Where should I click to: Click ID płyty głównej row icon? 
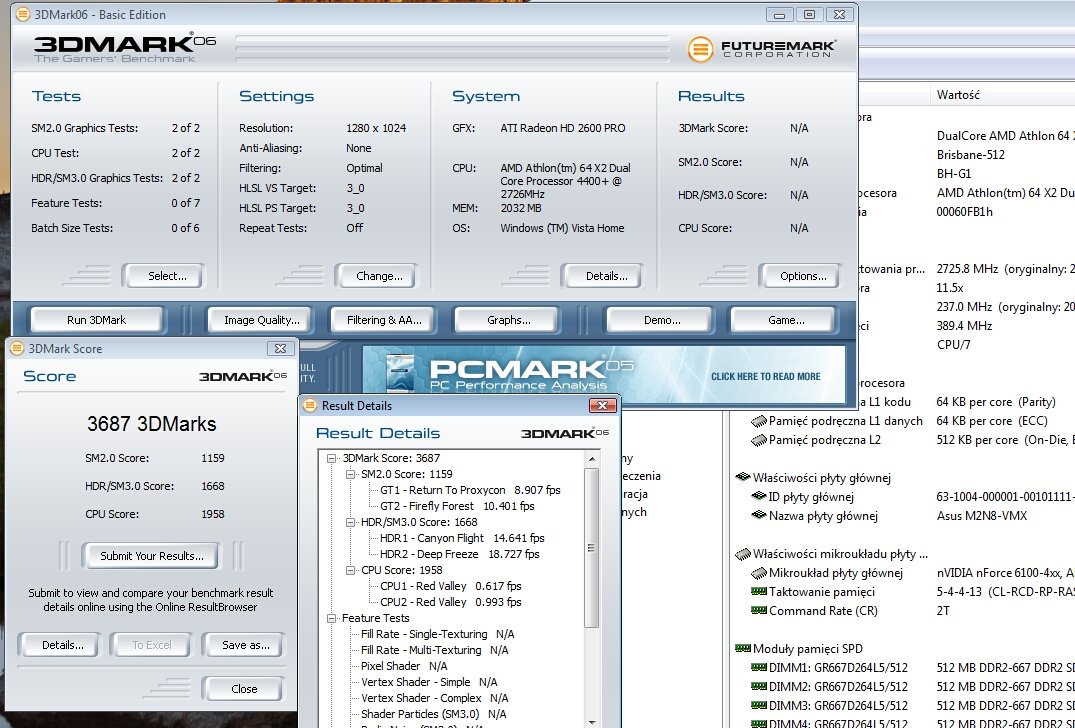click(x=758, y=496)
